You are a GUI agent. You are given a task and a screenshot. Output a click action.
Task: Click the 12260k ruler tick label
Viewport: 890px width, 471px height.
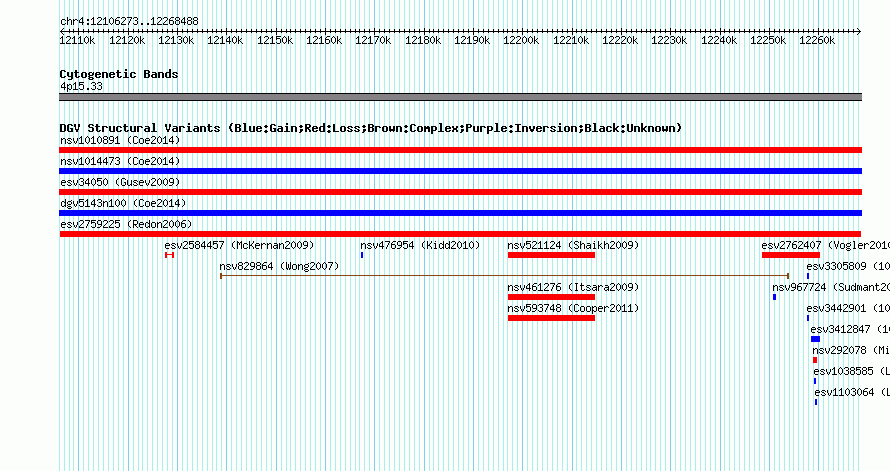coord(817,40)
